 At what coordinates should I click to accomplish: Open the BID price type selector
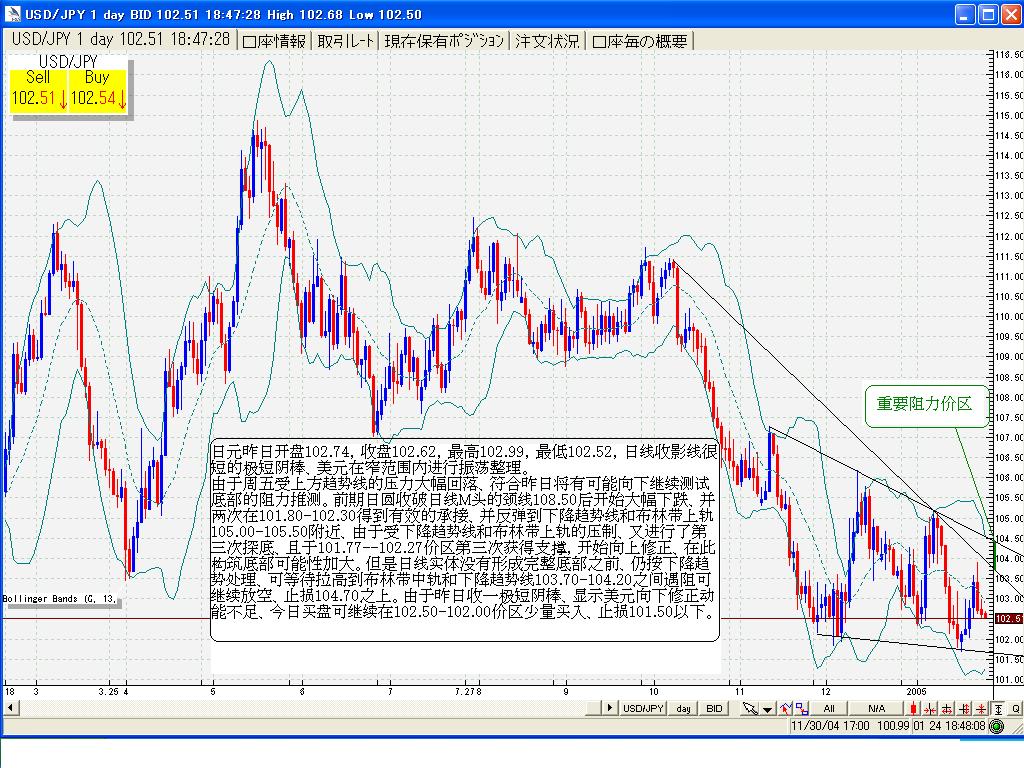click(714, 708)
